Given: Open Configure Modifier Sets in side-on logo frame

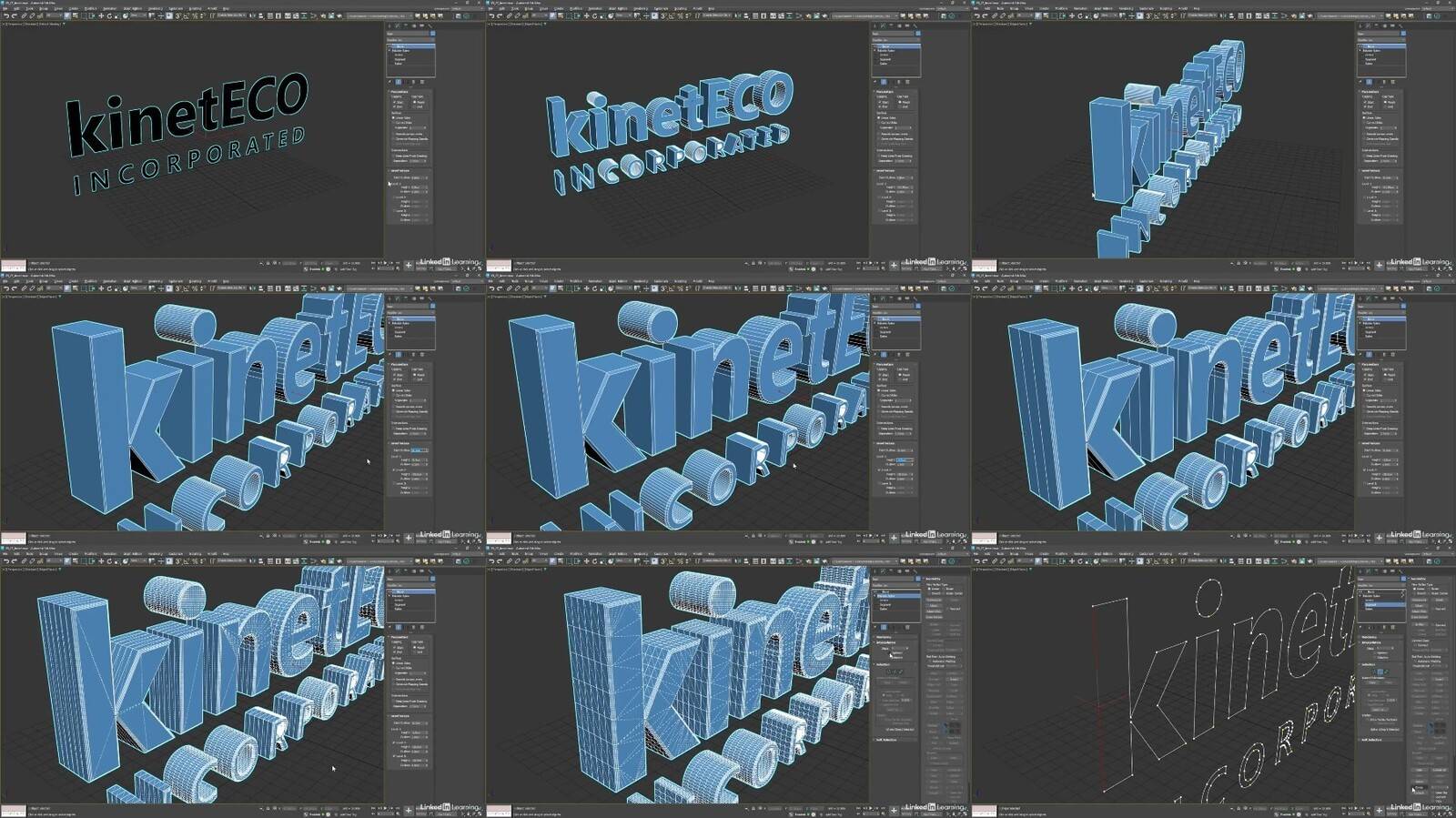Looking at the screenshot, I should pyautogui.click(x=1393, y=82).
